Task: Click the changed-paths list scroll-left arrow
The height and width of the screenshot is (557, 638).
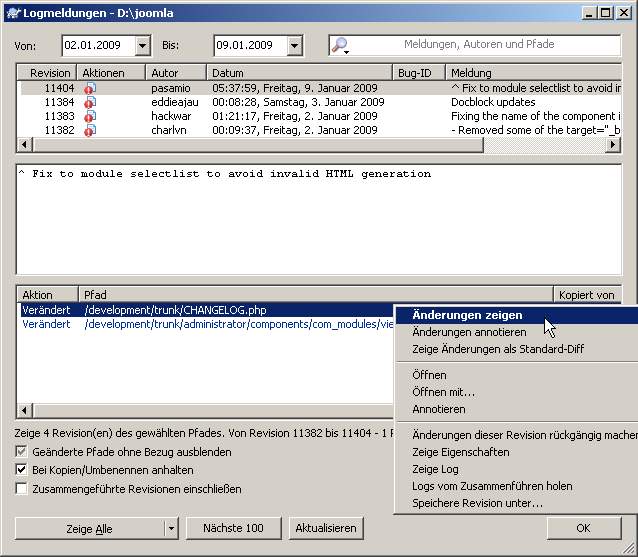Action: [24, 411]
